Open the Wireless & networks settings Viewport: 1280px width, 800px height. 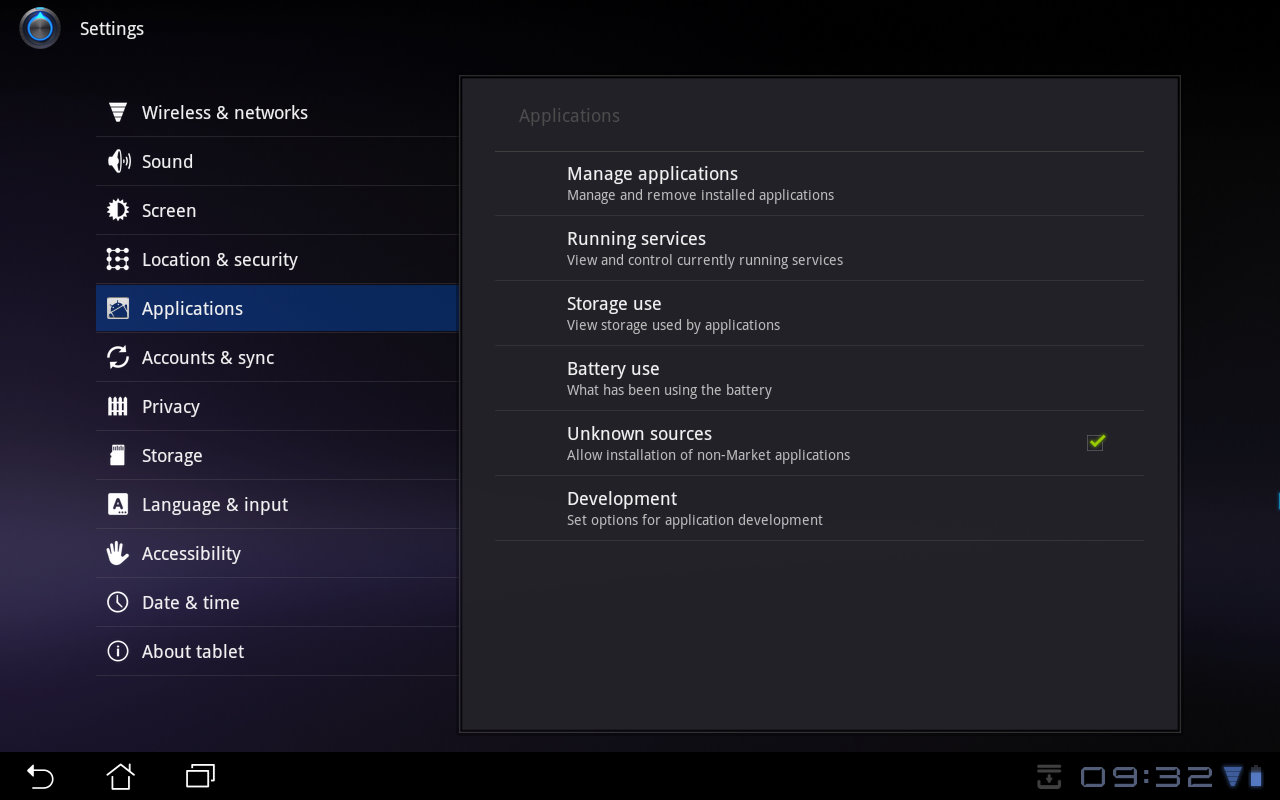tap(277, 112)
